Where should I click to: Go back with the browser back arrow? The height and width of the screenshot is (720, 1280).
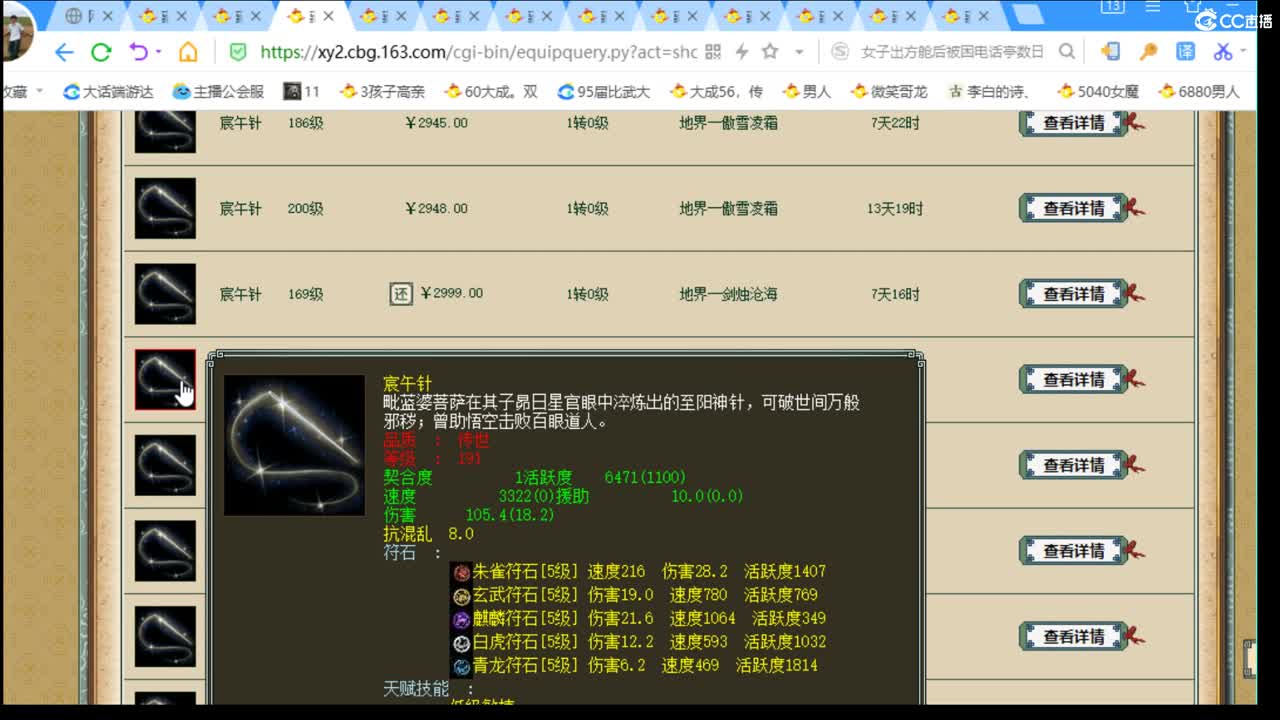tap(64, 52)
